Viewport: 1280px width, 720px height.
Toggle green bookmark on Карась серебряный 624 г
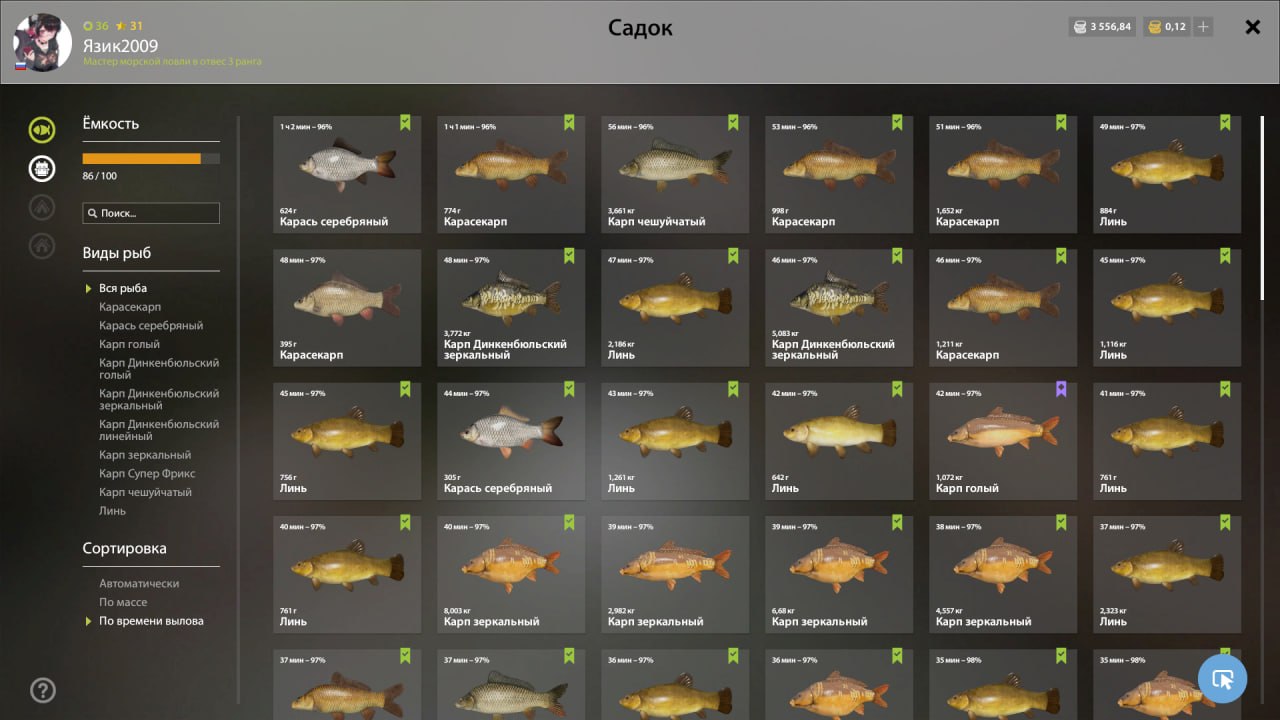coord(405,123)
